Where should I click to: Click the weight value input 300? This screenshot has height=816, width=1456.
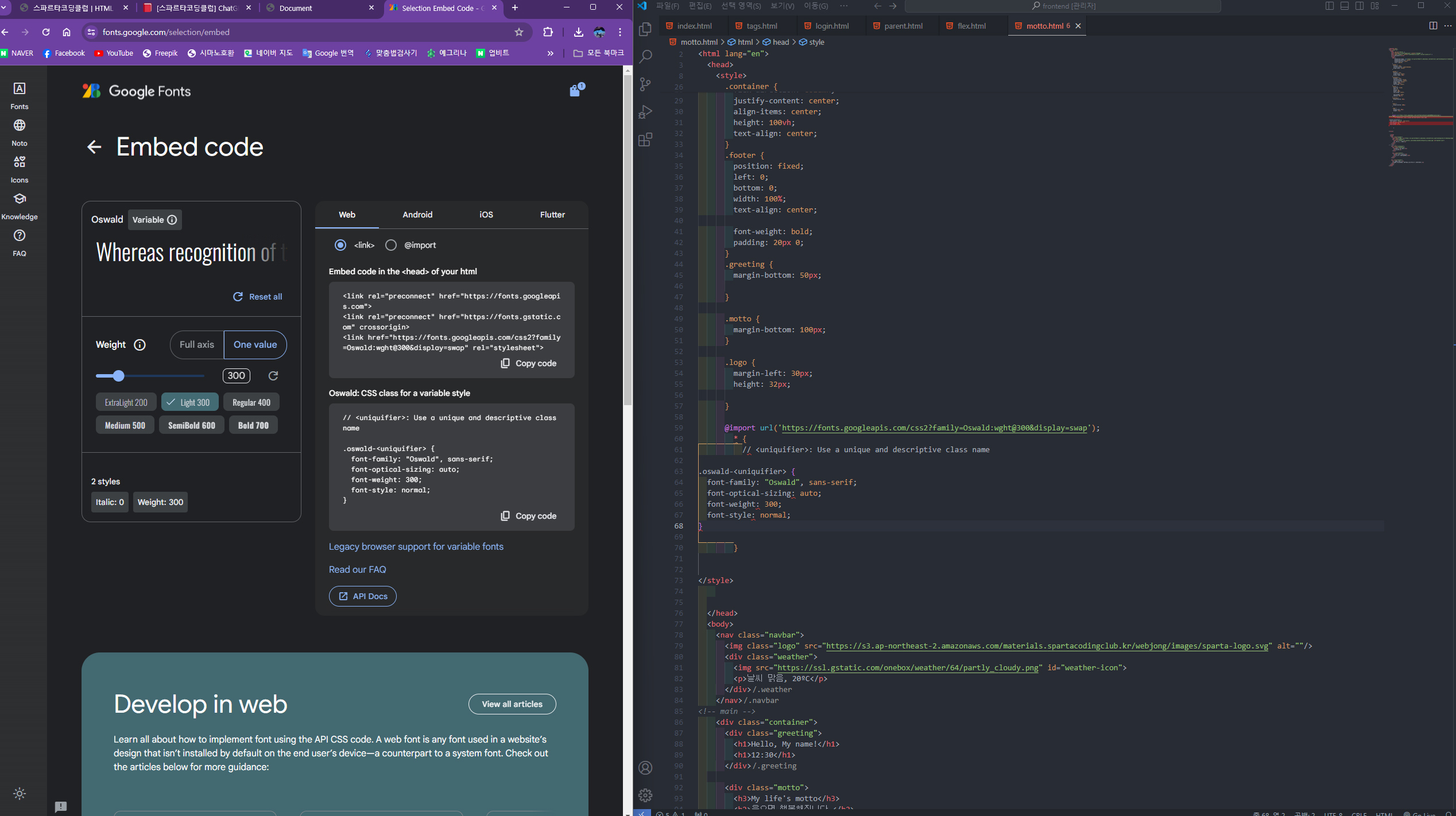237,376
